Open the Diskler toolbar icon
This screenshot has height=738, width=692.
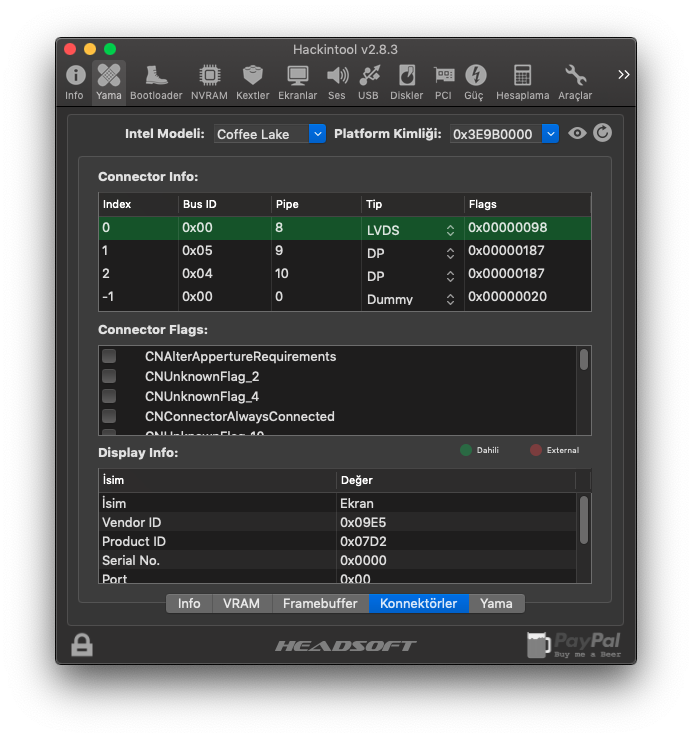[x=406, y=81]
